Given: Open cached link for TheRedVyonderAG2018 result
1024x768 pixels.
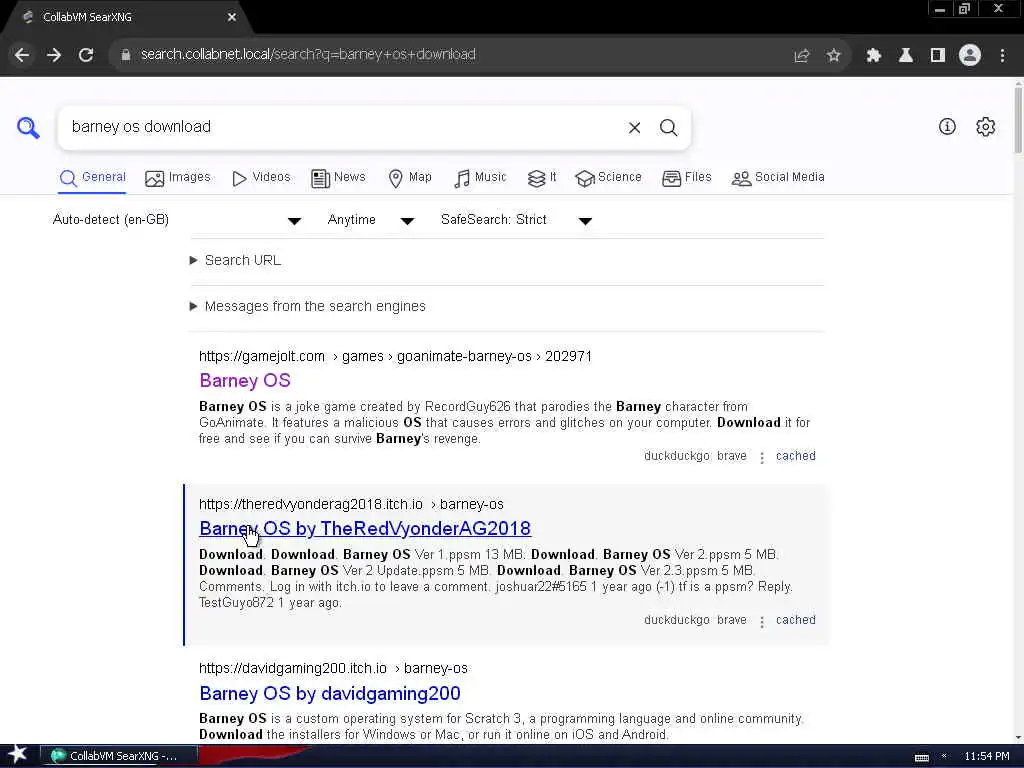Looking at the screenshot, I should [795, 620].
